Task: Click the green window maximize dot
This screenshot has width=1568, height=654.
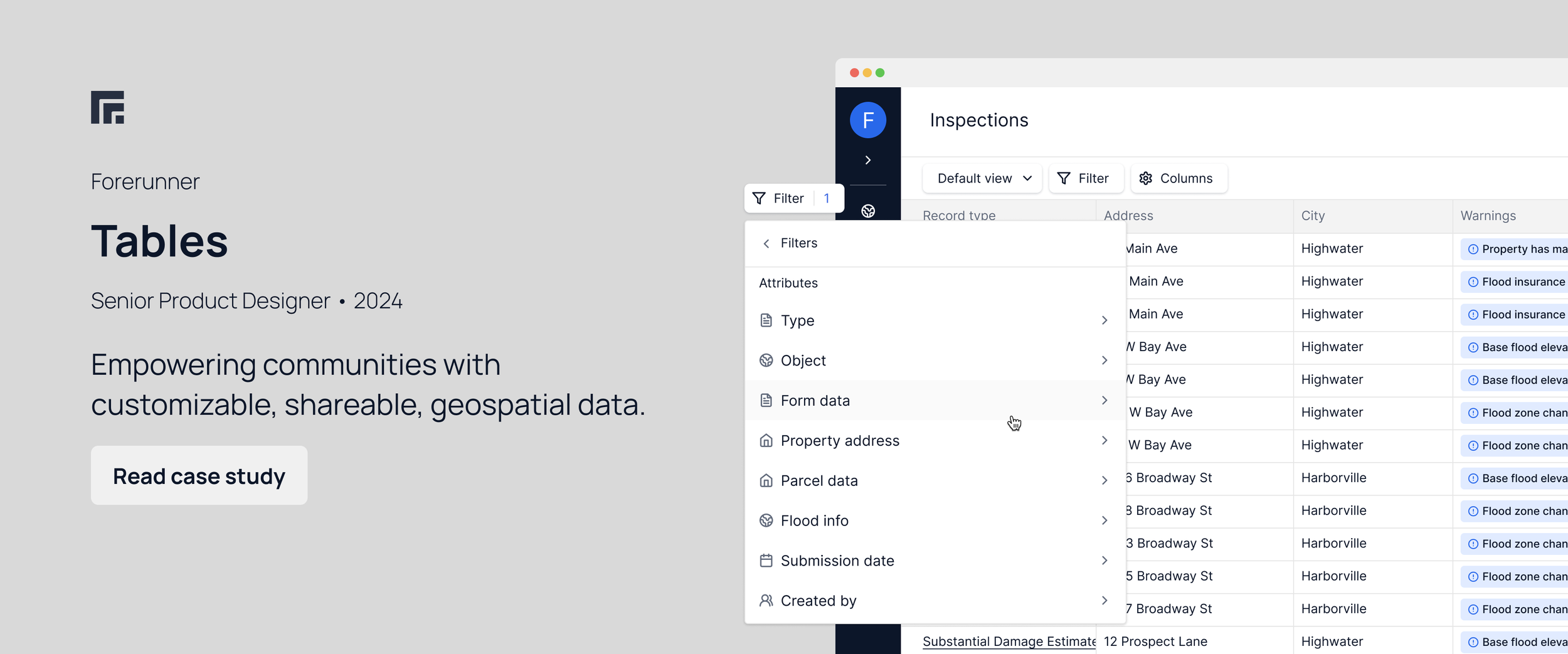Action: point(880,73)
